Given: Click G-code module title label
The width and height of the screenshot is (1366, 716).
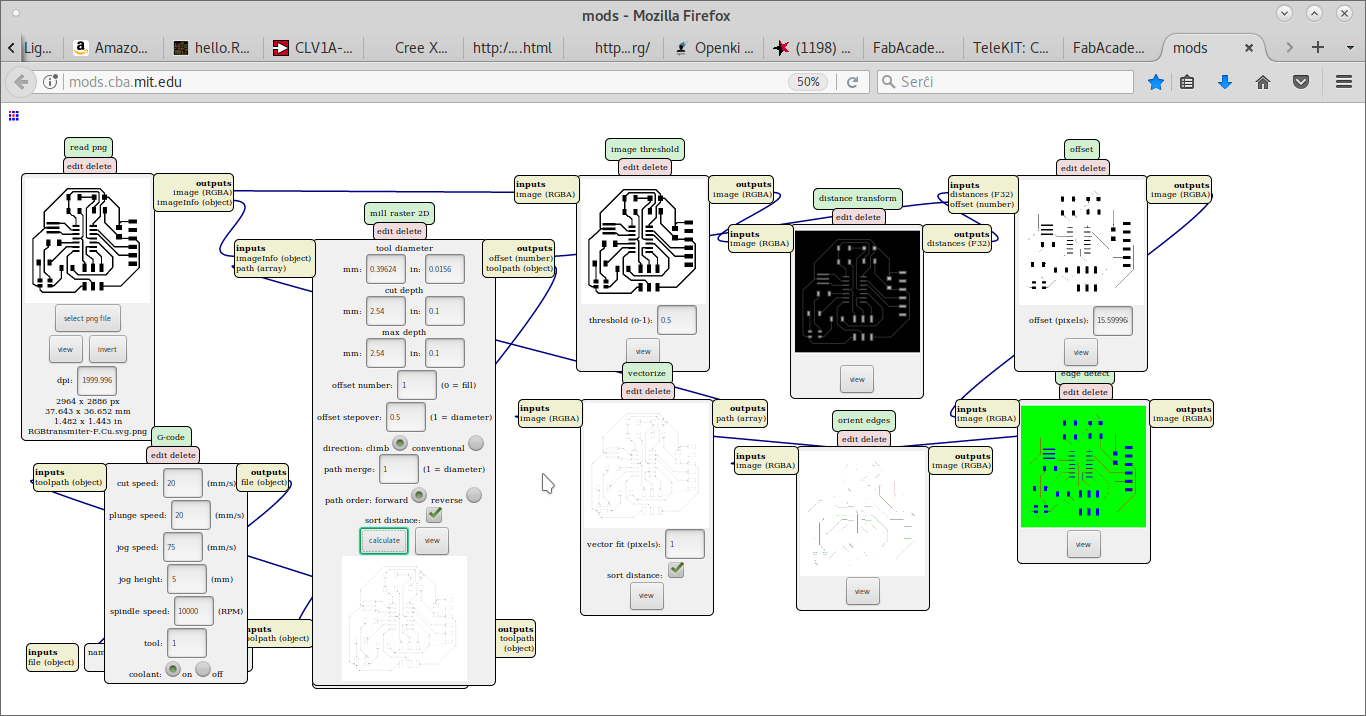Looking at the screenshot, I should [x=169, y=436].
